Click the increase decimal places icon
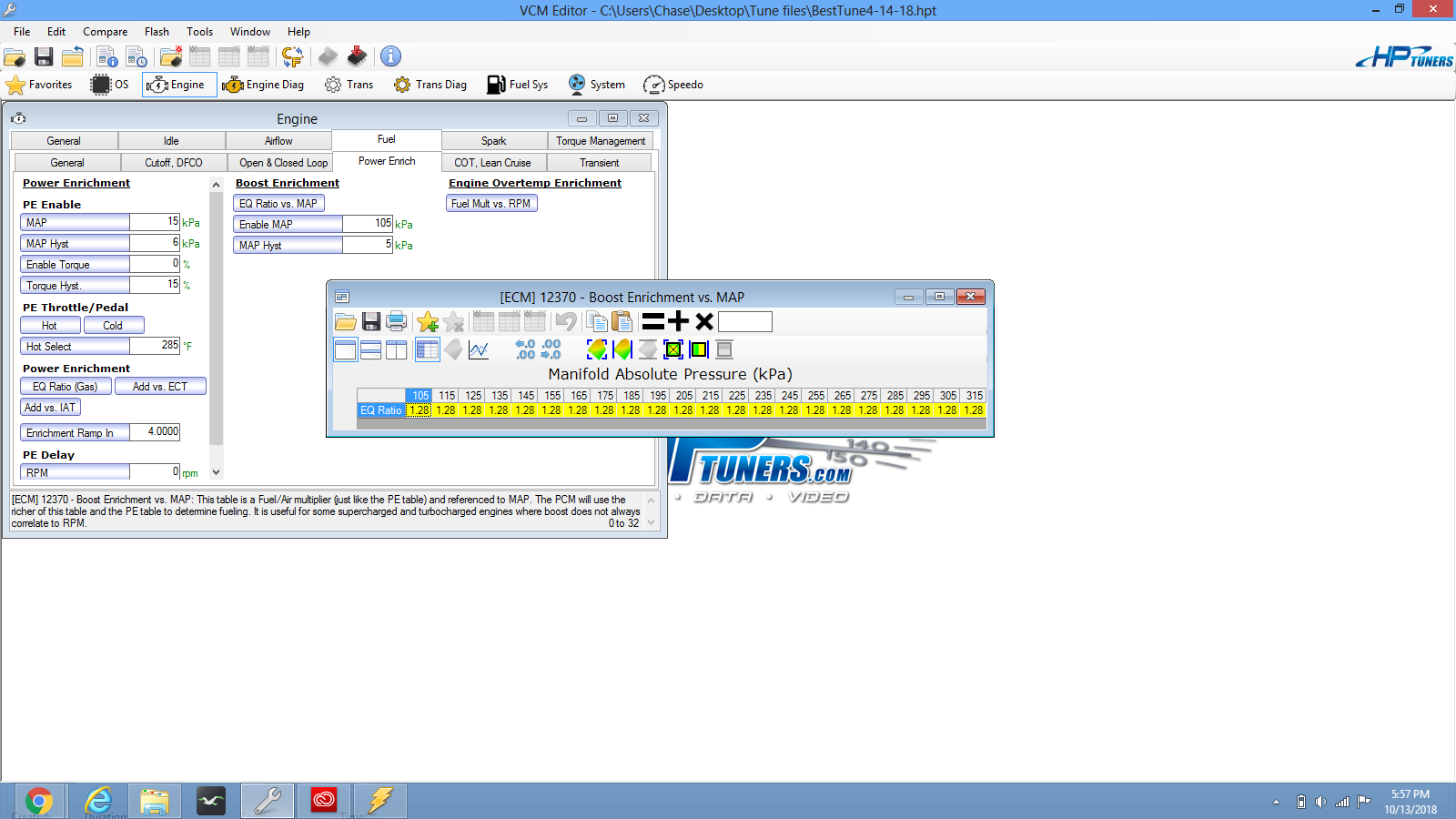The image size is (1456, 819). coord(525,349)
